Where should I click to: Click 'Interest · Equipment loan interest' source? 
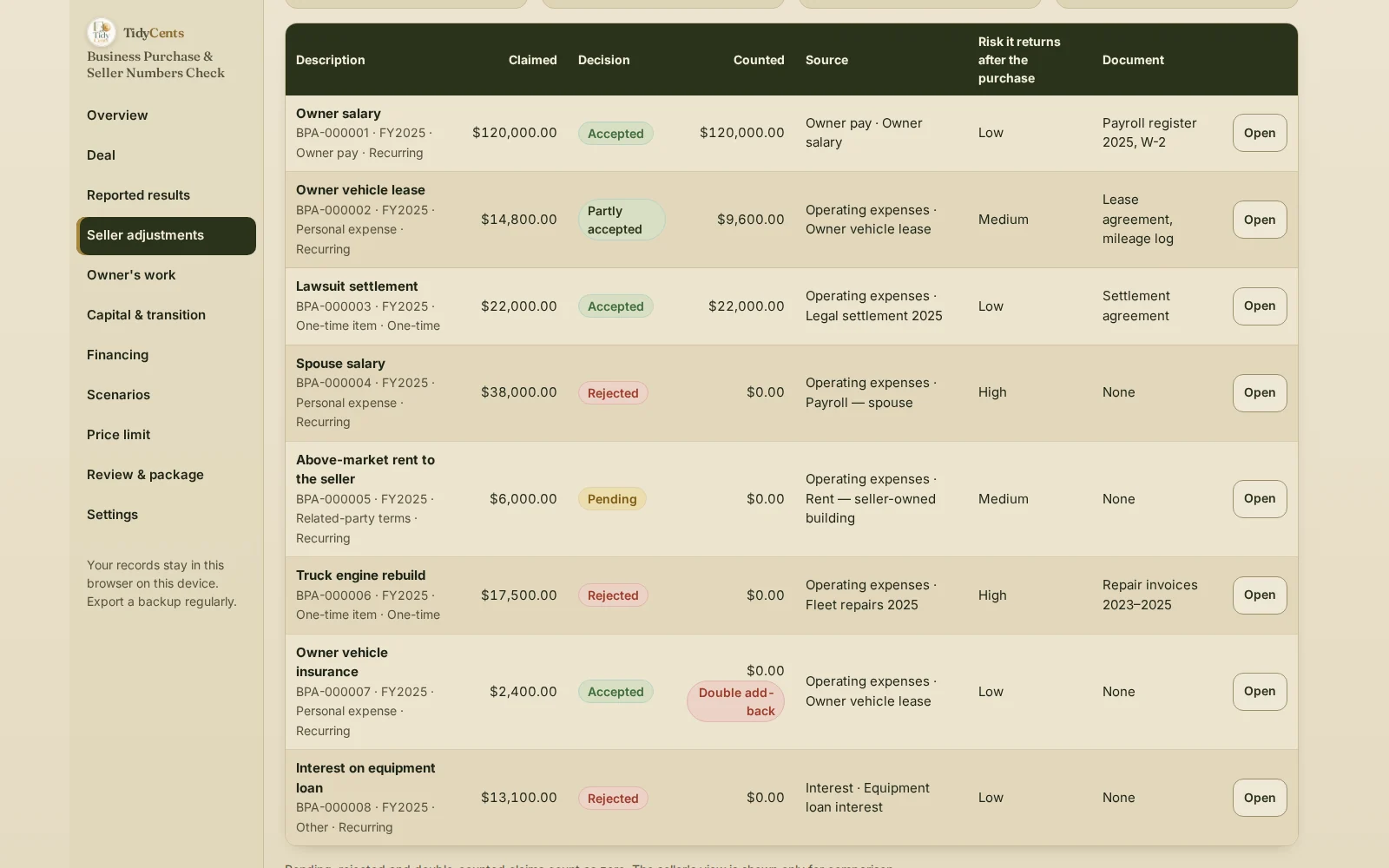(x=867, y=798)
